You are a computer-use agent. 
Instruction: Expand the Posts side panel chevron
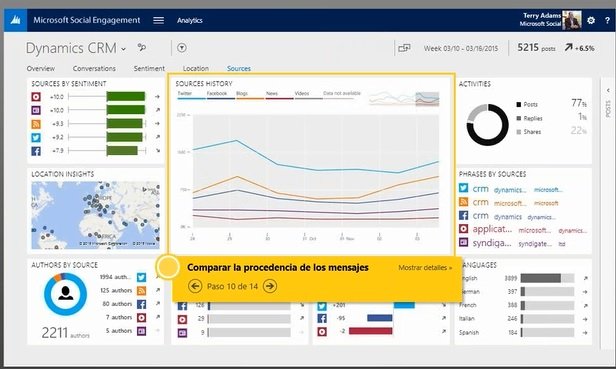[608, 90]
